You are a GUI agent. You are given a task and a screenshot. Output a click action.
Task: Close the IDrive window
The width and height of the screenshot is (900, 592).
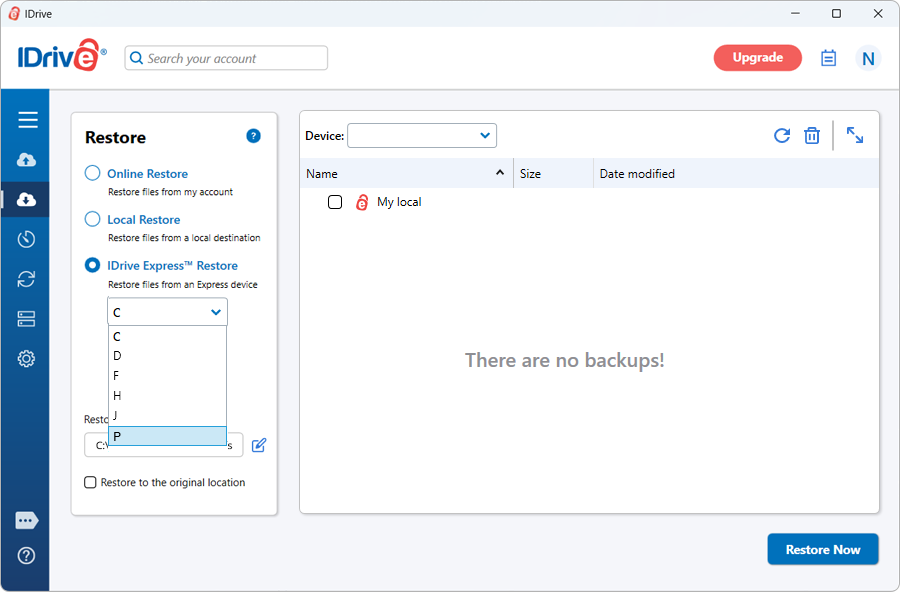pyautogui.click(x=878, y=13)
